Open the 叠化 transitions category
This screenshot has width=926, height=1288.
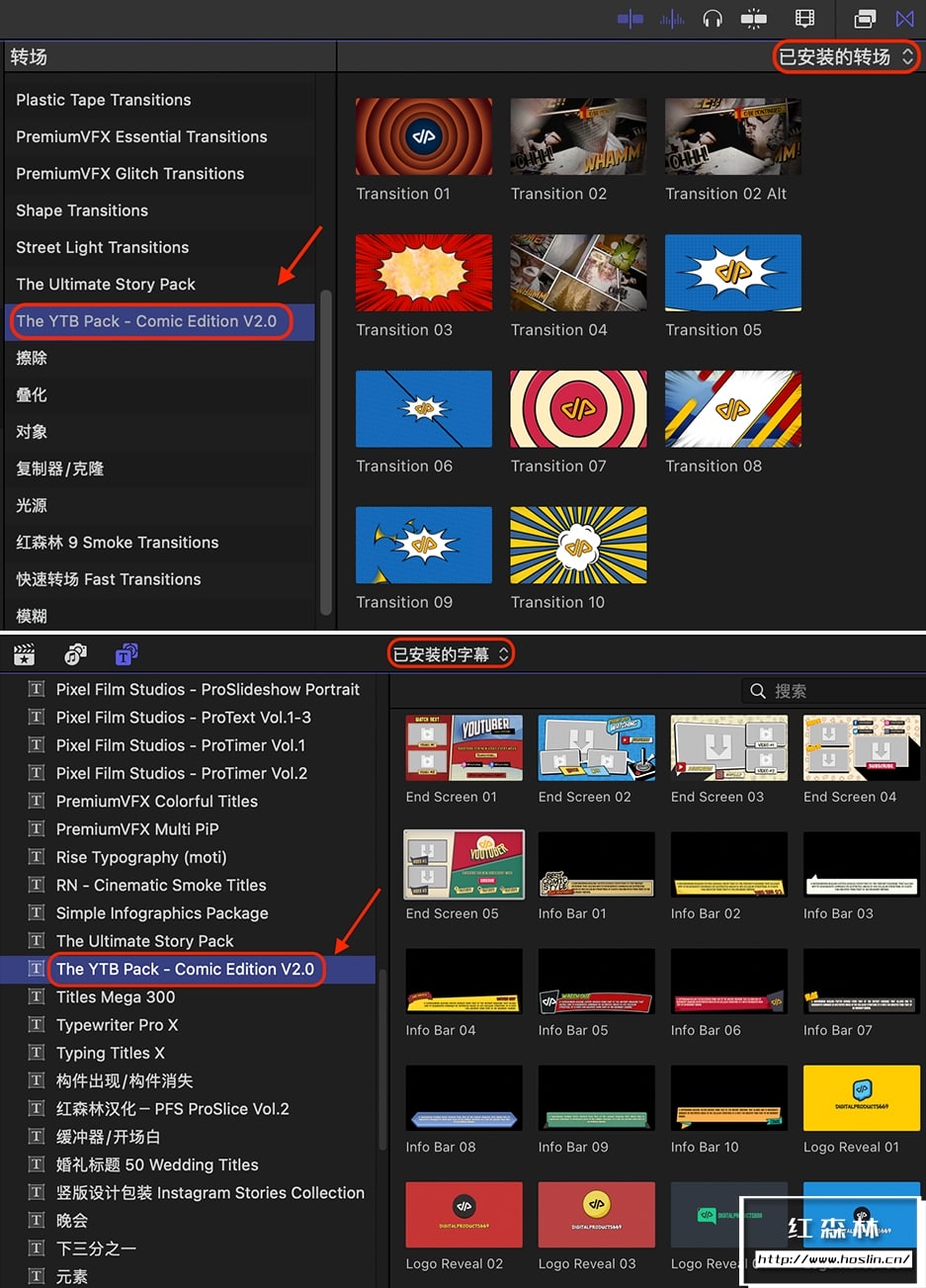coord(32,394)
